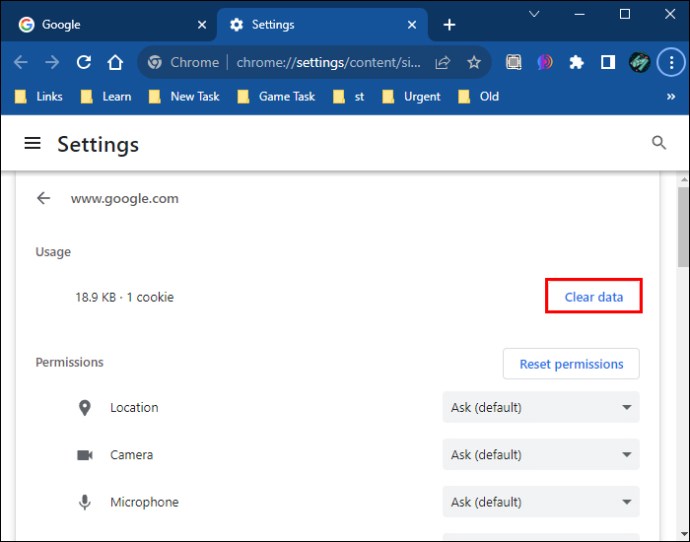Expand the Location permission dropdown
The height and width of the screenshot is (542, 690).
541,407
